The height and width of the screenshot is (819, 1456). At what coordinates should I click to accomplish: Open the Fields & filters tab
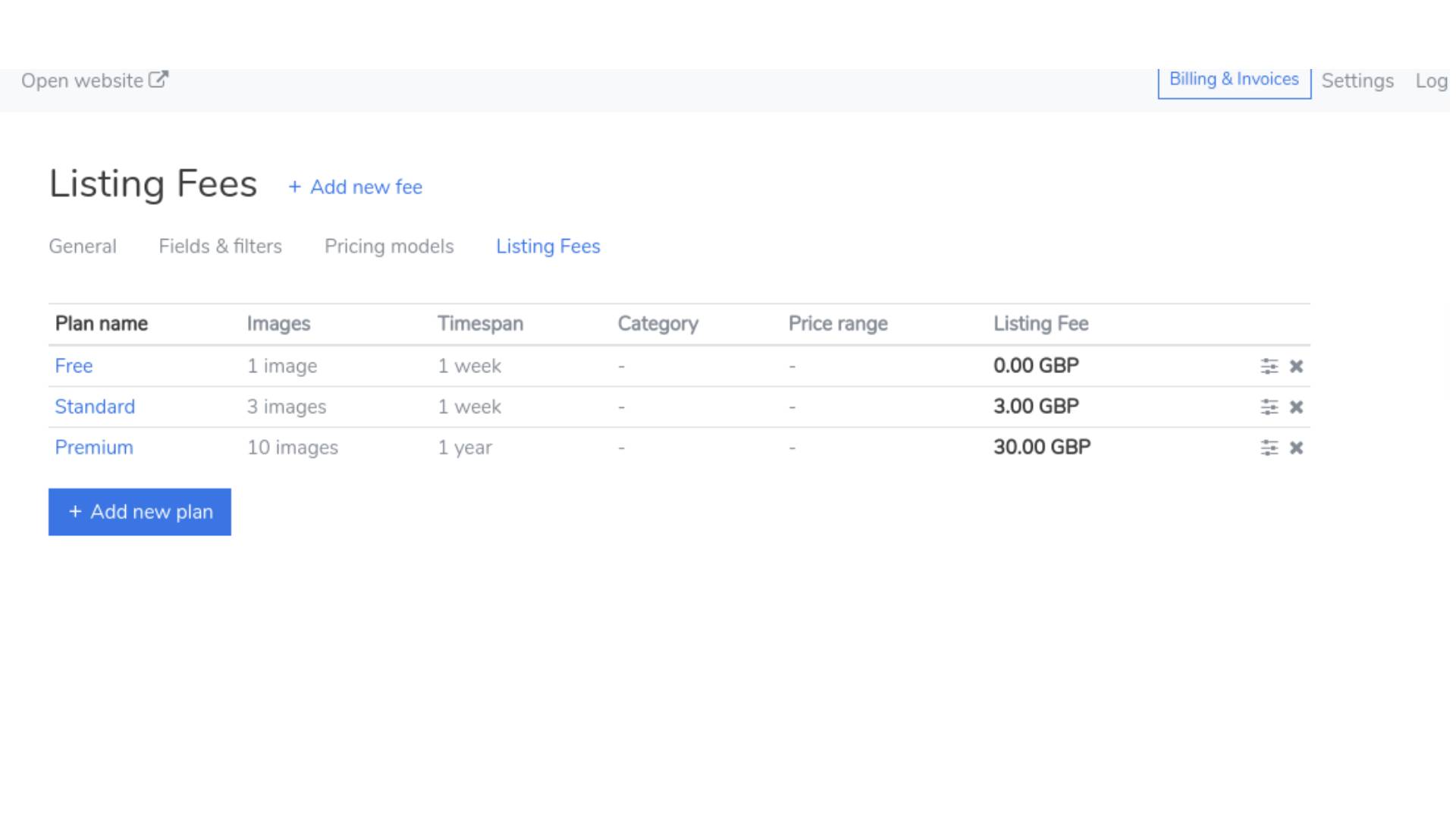pyautogui.click(x=220, y=246)
